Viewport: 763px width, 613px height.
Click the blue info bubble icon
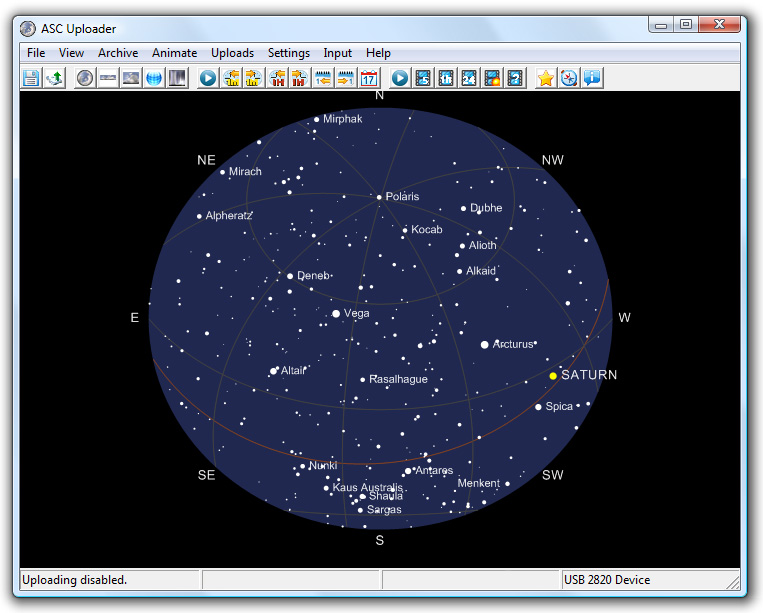pyautogui.click(x=592, y=78)
